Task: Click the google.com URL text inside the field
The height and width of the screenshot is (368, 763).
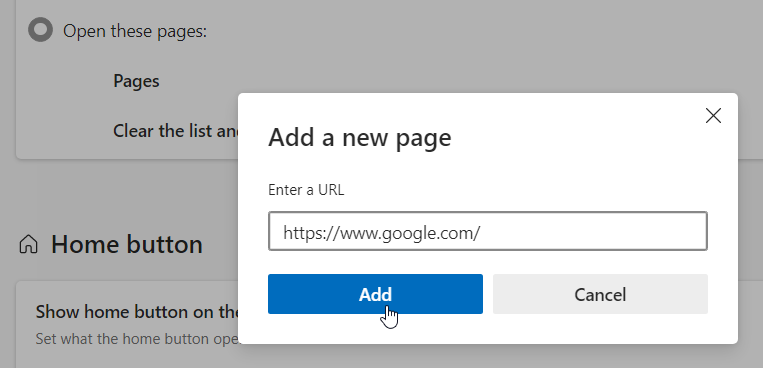Action: pyautogui.click(x=382, y=233)
